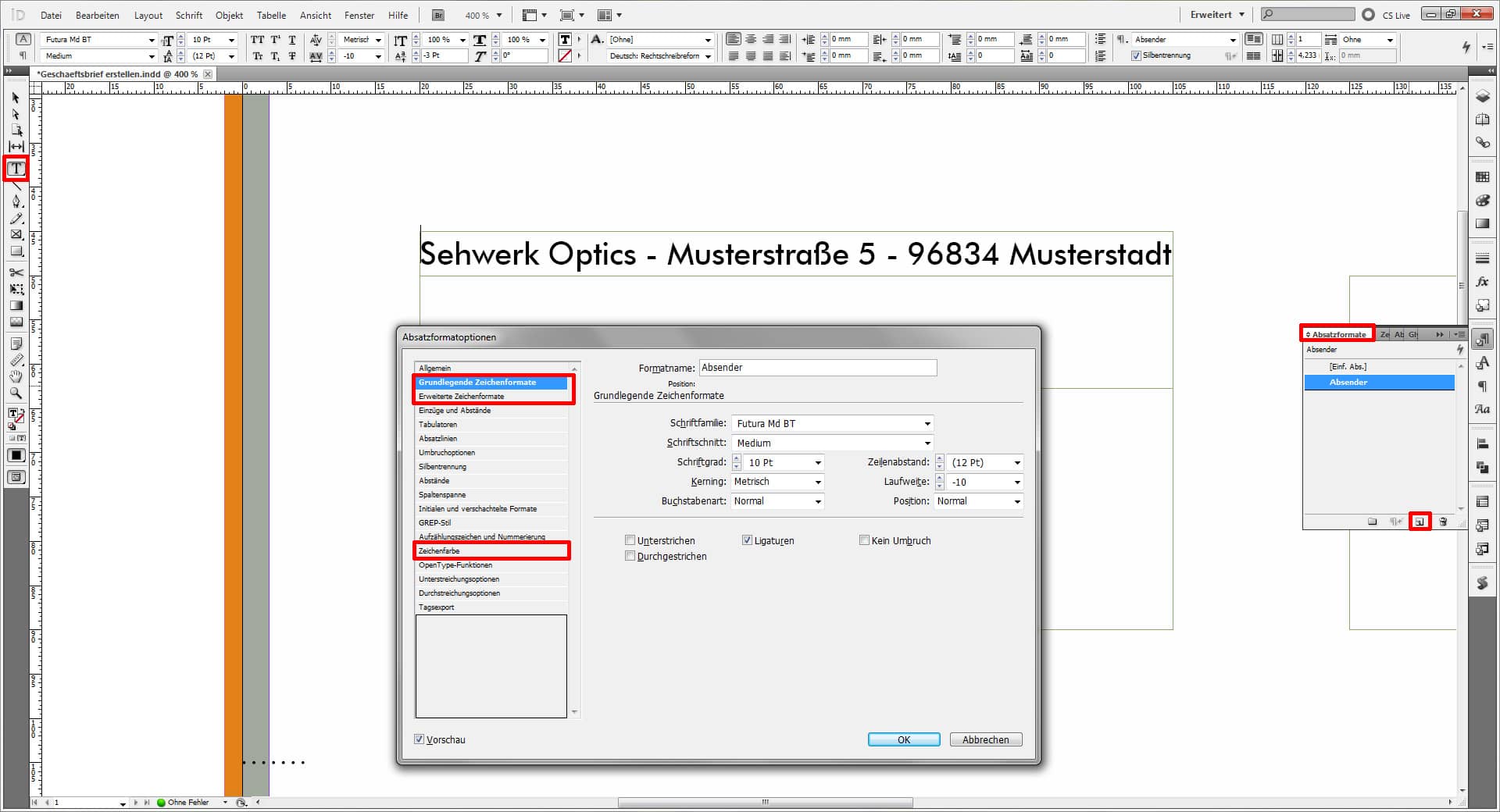The height and width of the screenshot is (812, 1500).
Task: Click the delete style trash icon
Action: pyautogui.click(x=1443, y=522)
